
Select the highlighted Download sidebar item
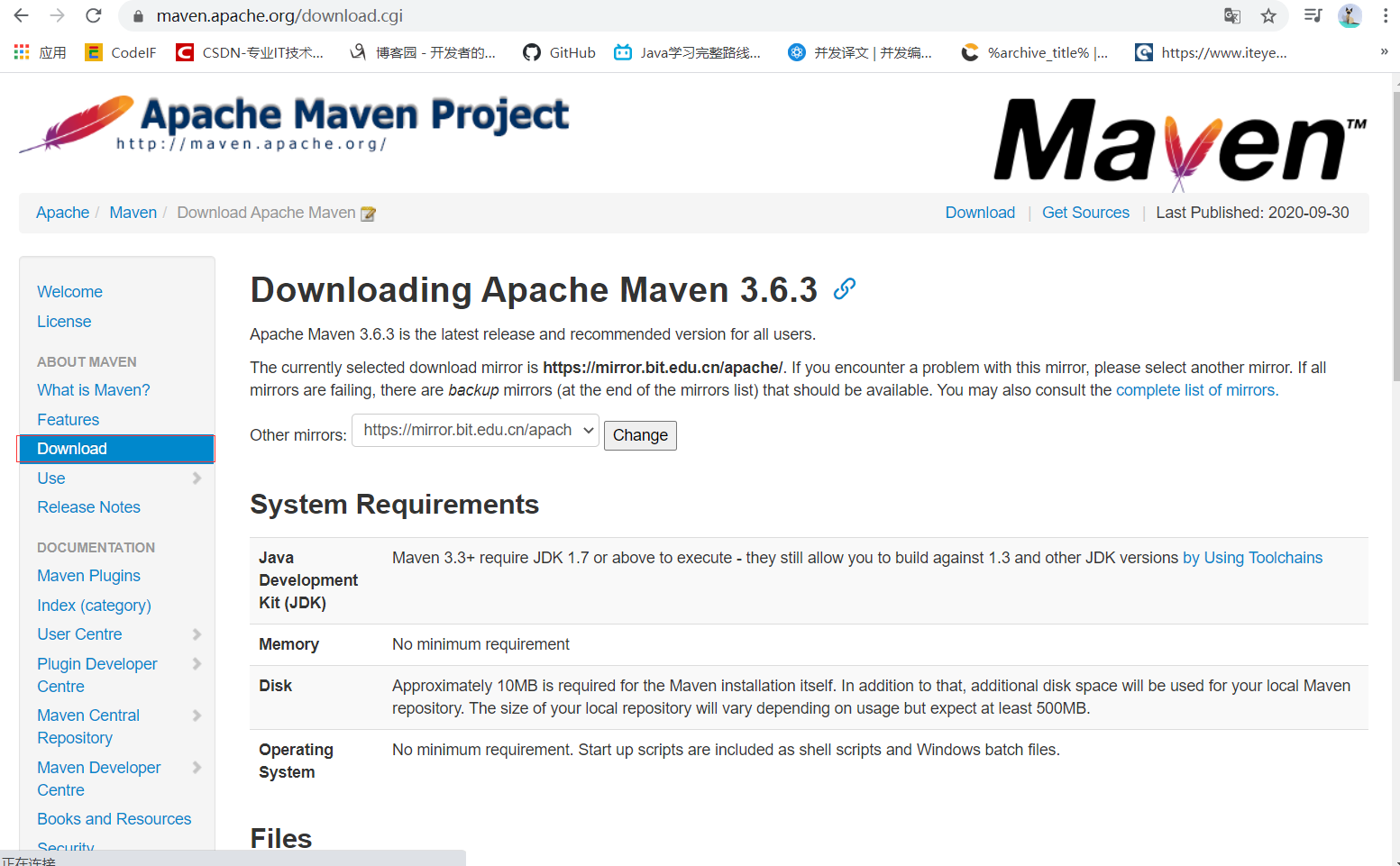pos(116,449)
